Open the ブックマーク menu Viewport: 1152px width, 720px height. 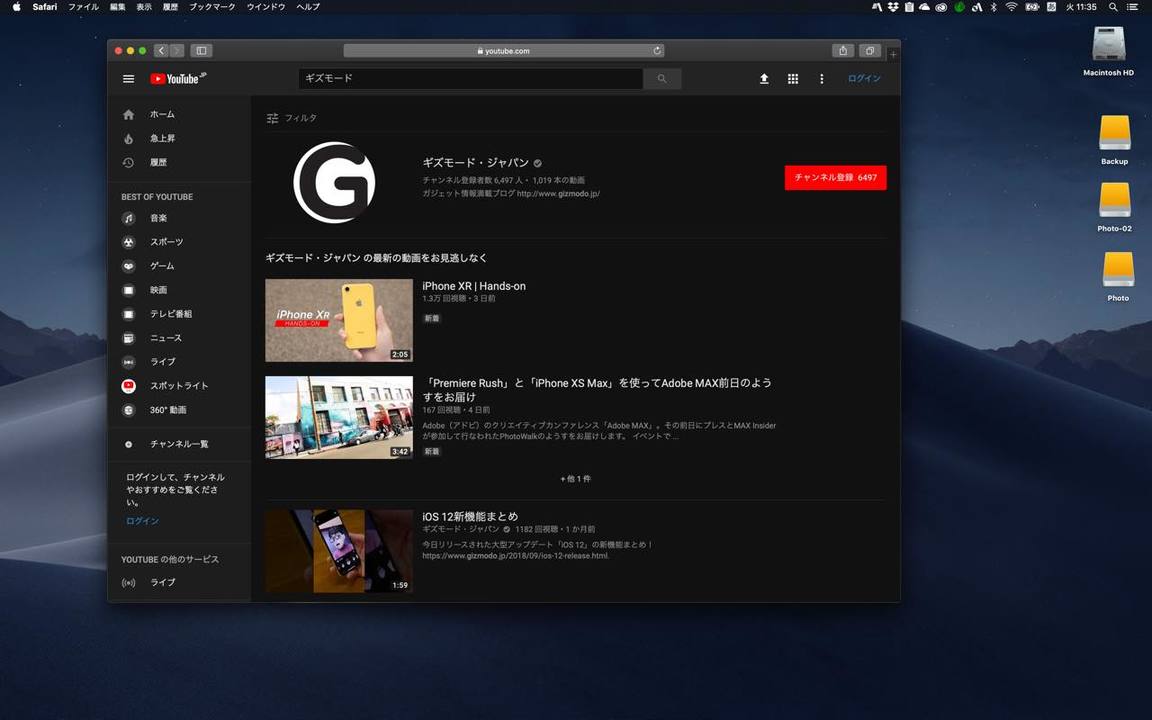point(212,7)
